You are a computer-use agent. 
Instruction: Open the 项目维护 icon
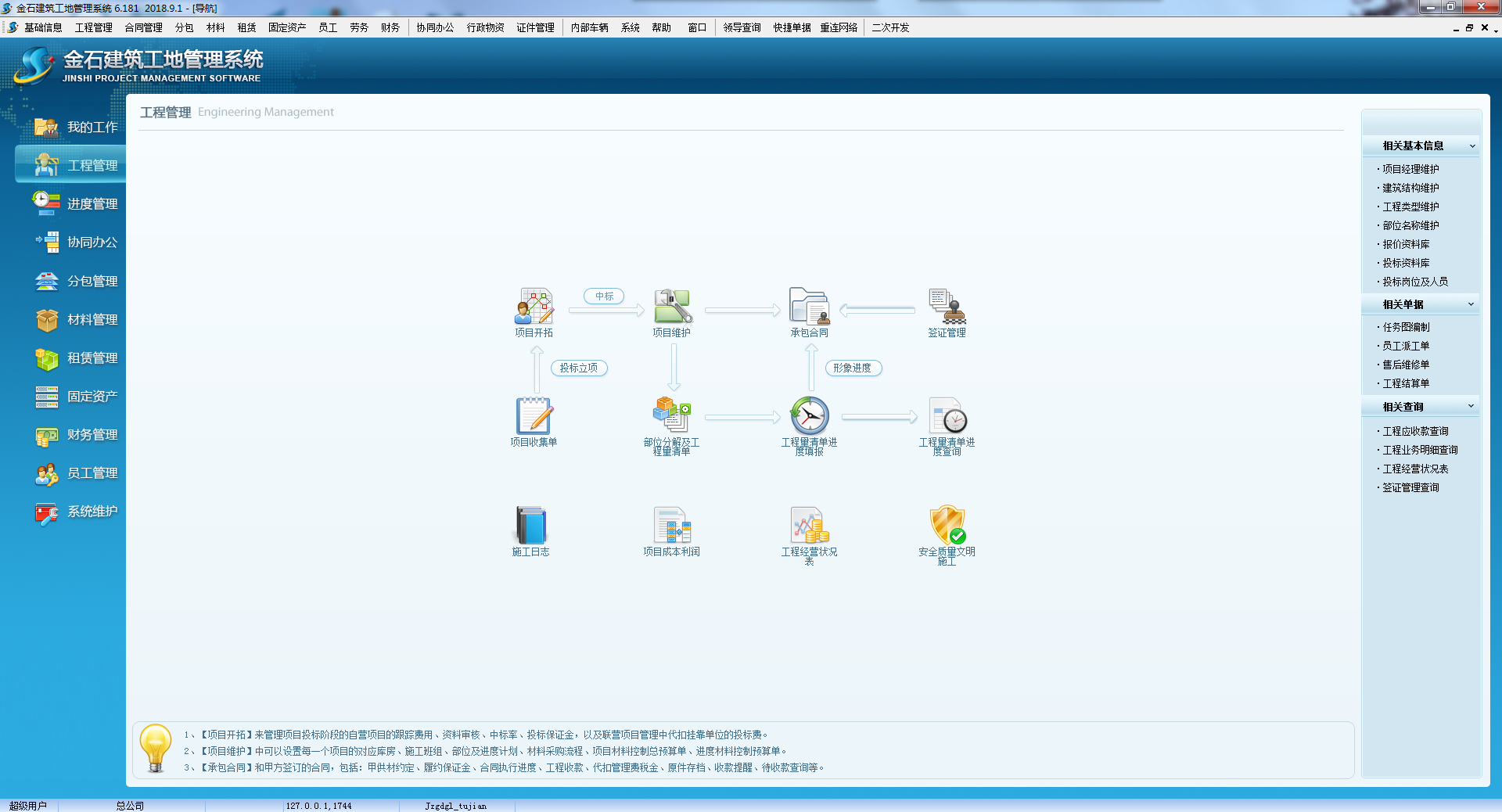point(673,306)
